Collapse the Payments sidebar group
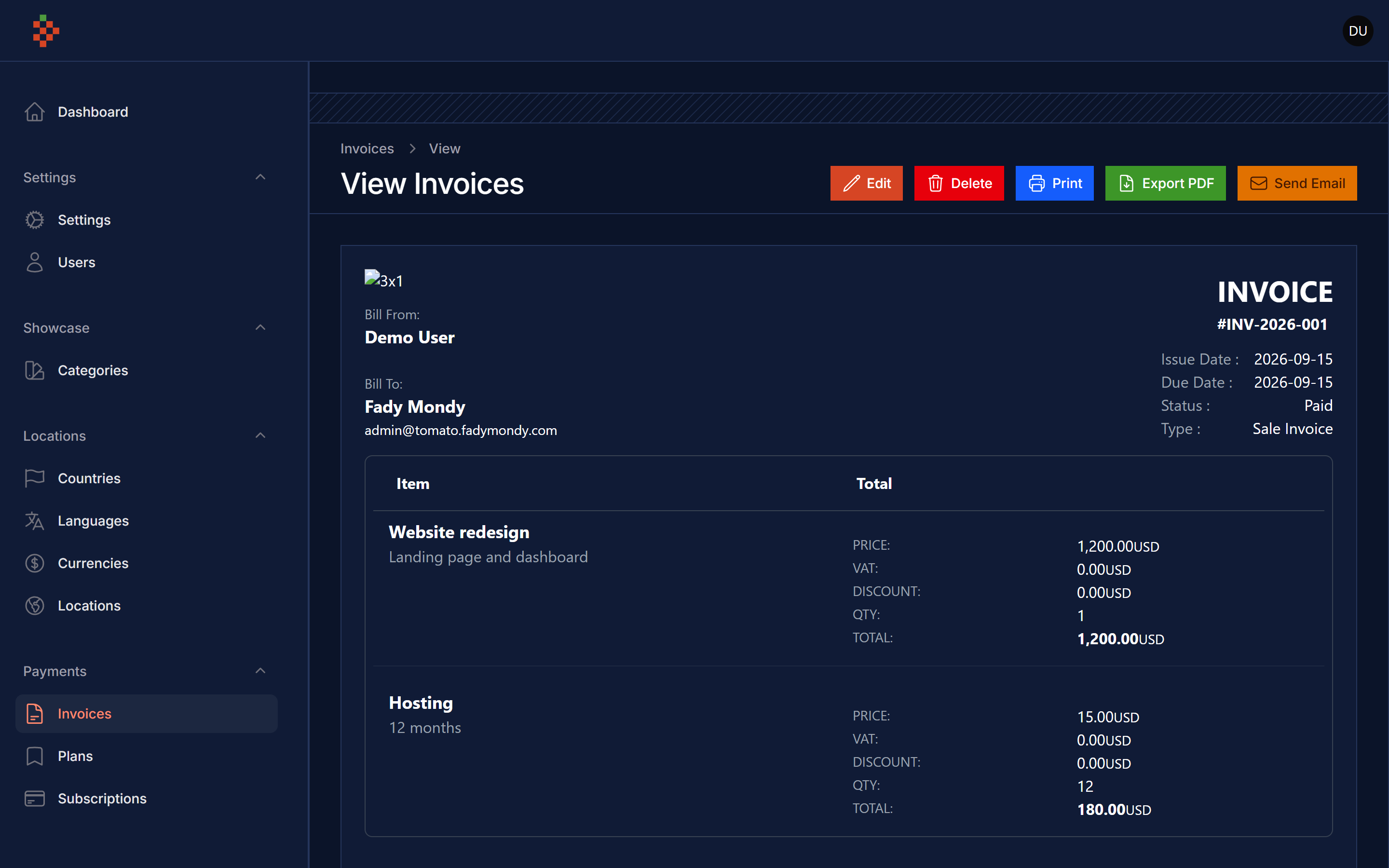Image resolution: width=1389 pixels, height=868 pixels. point(260,671)
